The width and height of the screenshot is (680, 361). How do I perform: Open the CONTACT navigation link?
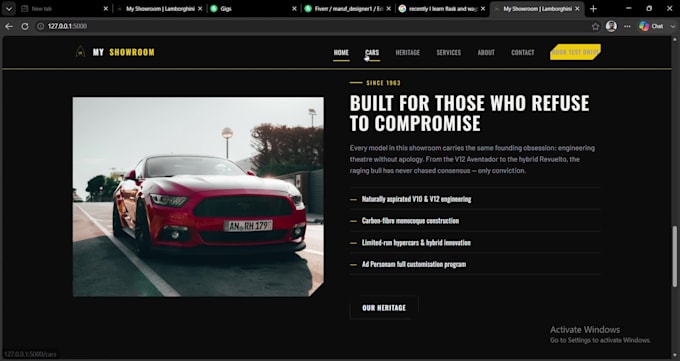click(x=523, y=53)
